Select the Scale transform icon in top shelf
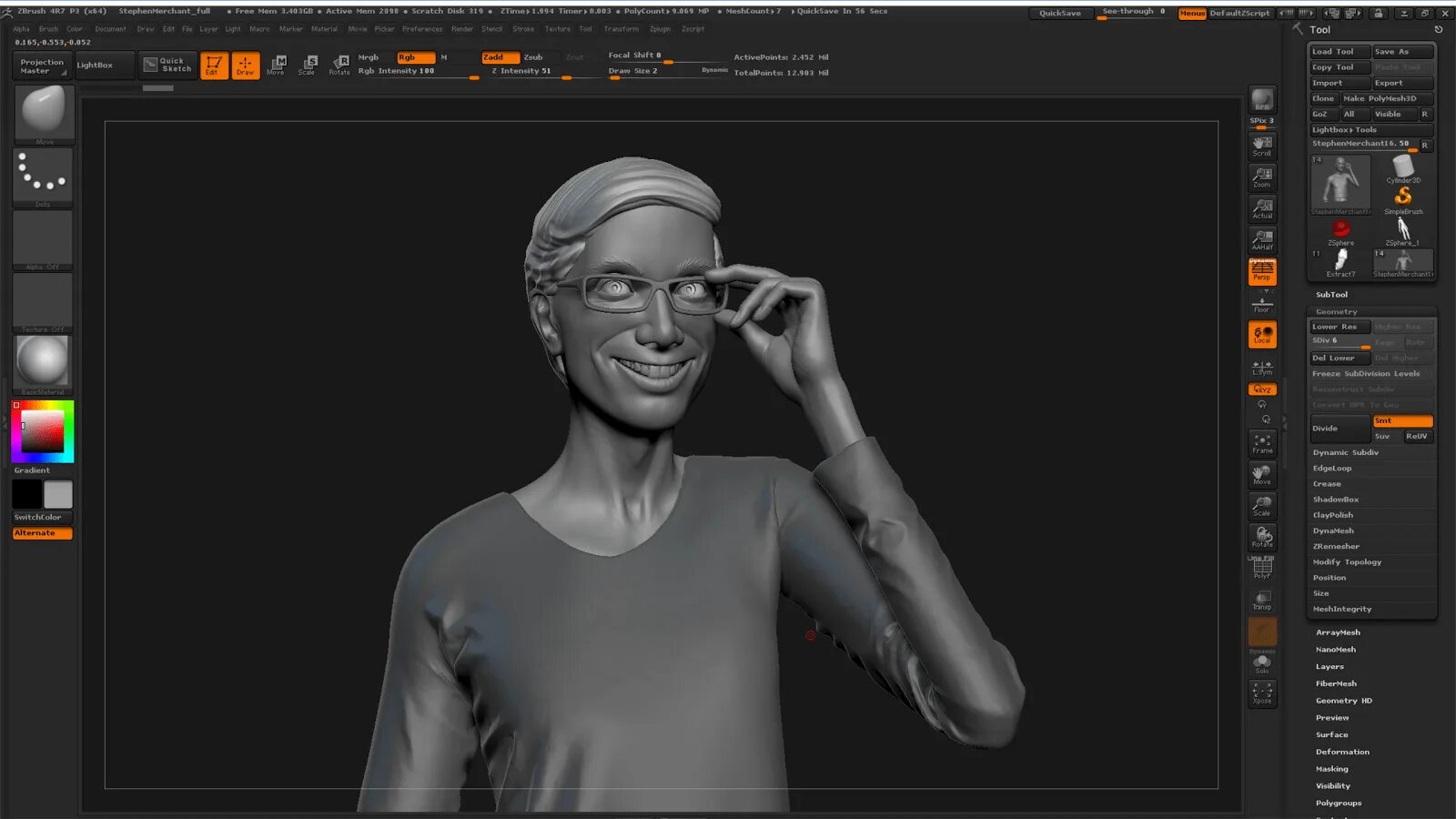 click(x=308, y=66)
